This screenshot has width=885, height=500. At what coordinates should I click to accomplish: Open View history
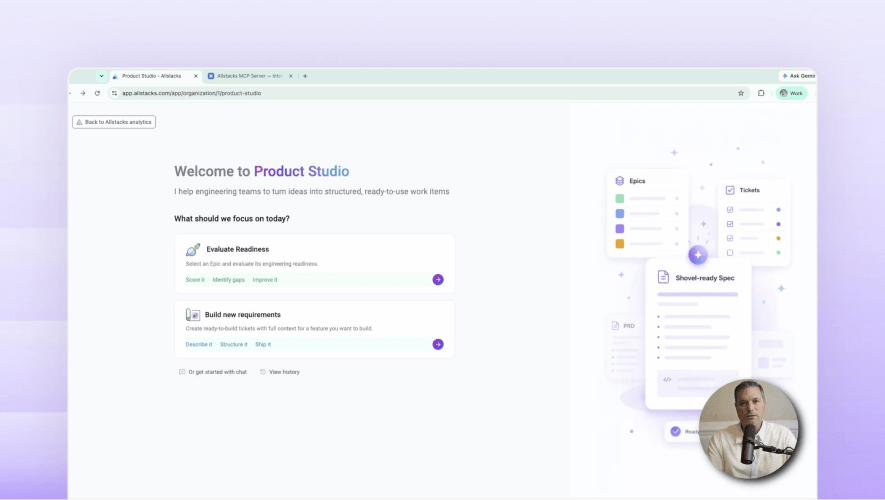pyautogui.click(x=280, y=372)
